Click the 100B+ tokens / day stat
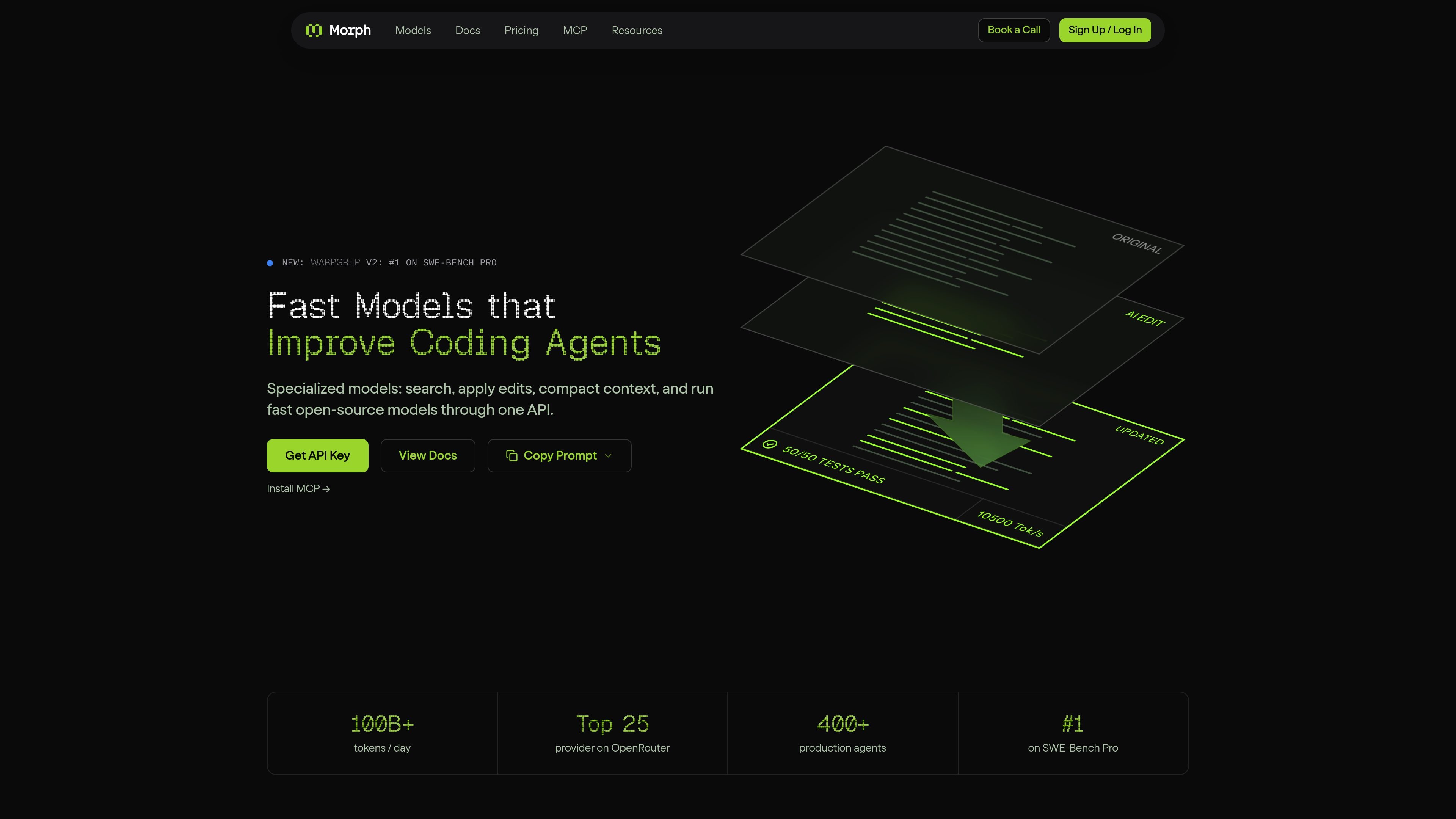 pyautogui.click(x=382, y=734)
